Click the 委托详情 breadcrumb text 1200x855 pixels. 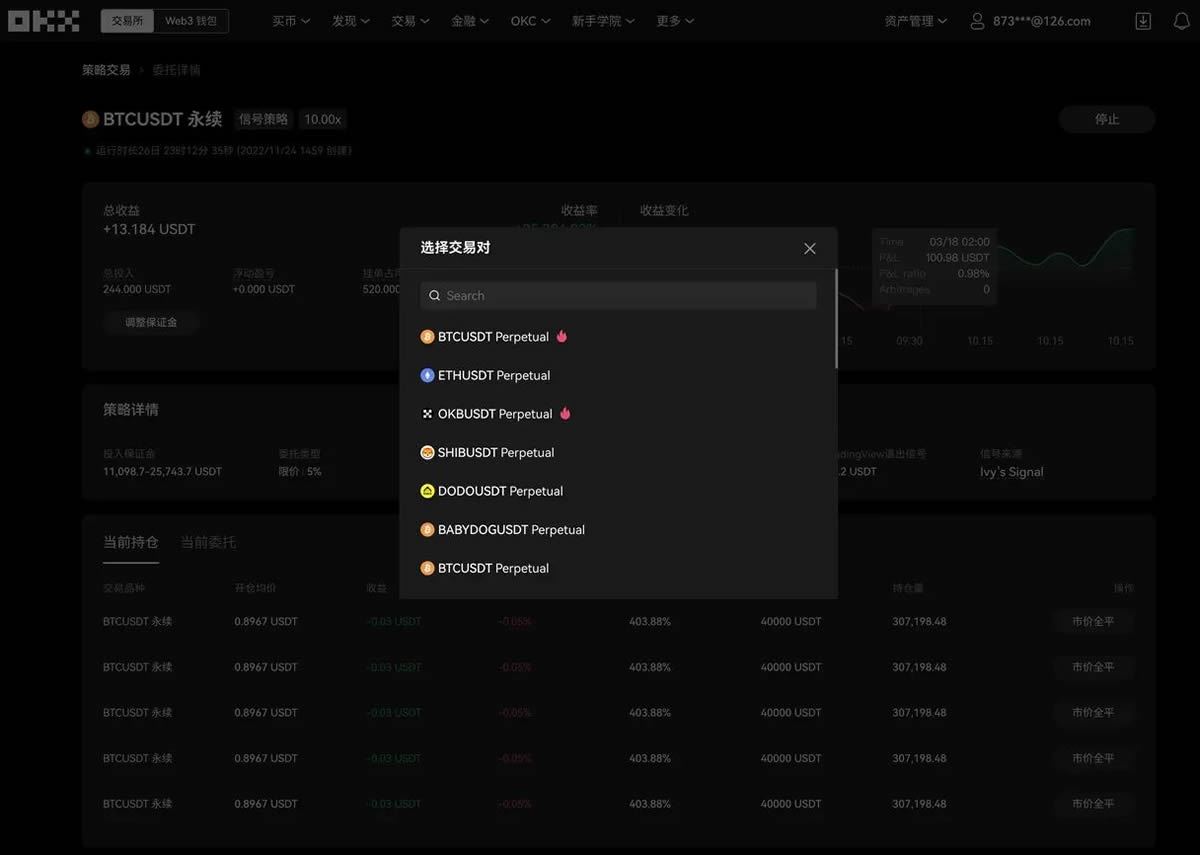[x=176, y=70]
